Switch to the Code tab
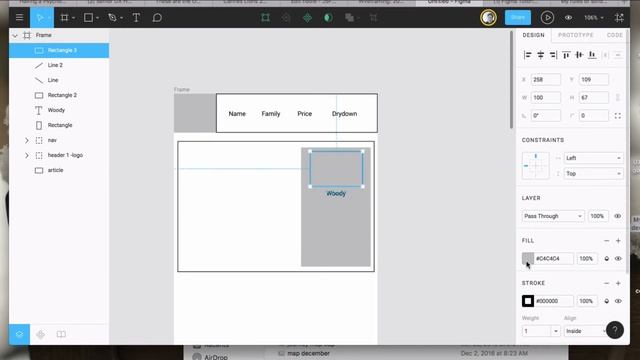Viewport: 640px width, 360px height. click(614, 35)
